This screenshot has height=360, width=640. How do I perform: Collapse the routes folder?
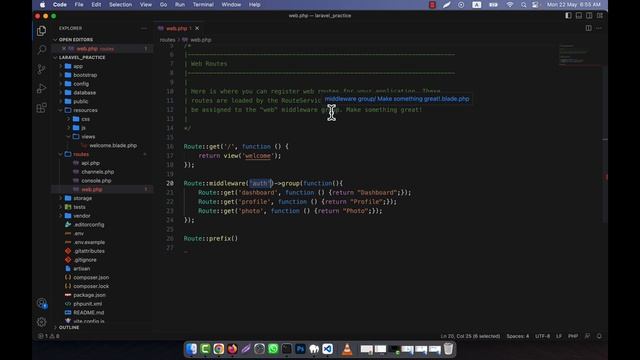point(81,154)
